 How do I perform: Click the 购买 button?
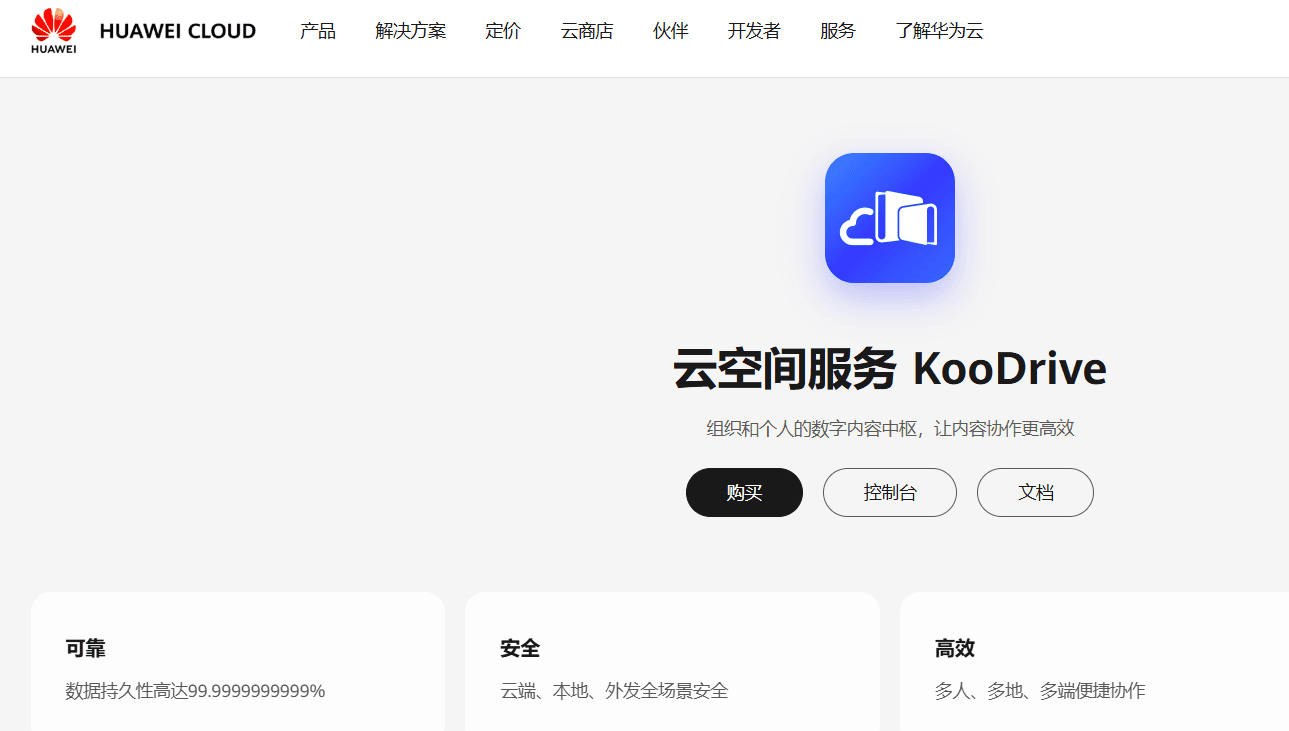[744, 492]
